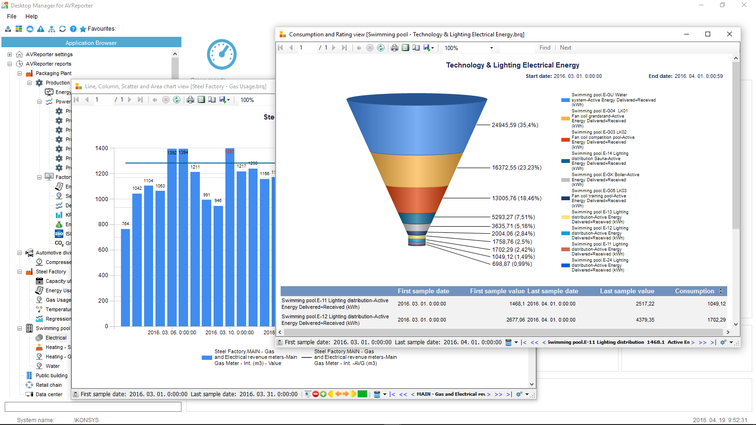756x425 pixels.
Task: Click the search box below Application Browser
Action: (x=93, y=407)
